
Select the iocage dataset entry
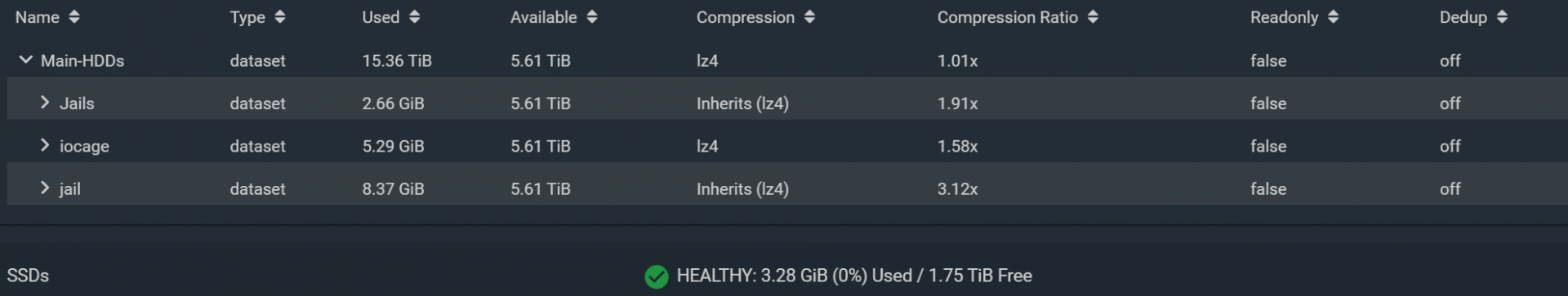click(x=84, y=147)
